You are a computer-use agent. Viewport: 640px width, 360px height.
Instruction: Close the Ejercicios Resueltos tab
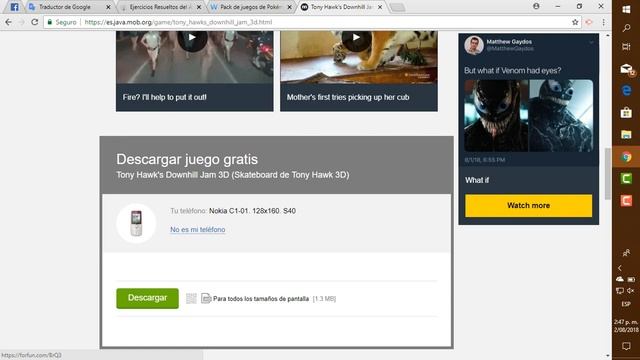coord(199,7)
